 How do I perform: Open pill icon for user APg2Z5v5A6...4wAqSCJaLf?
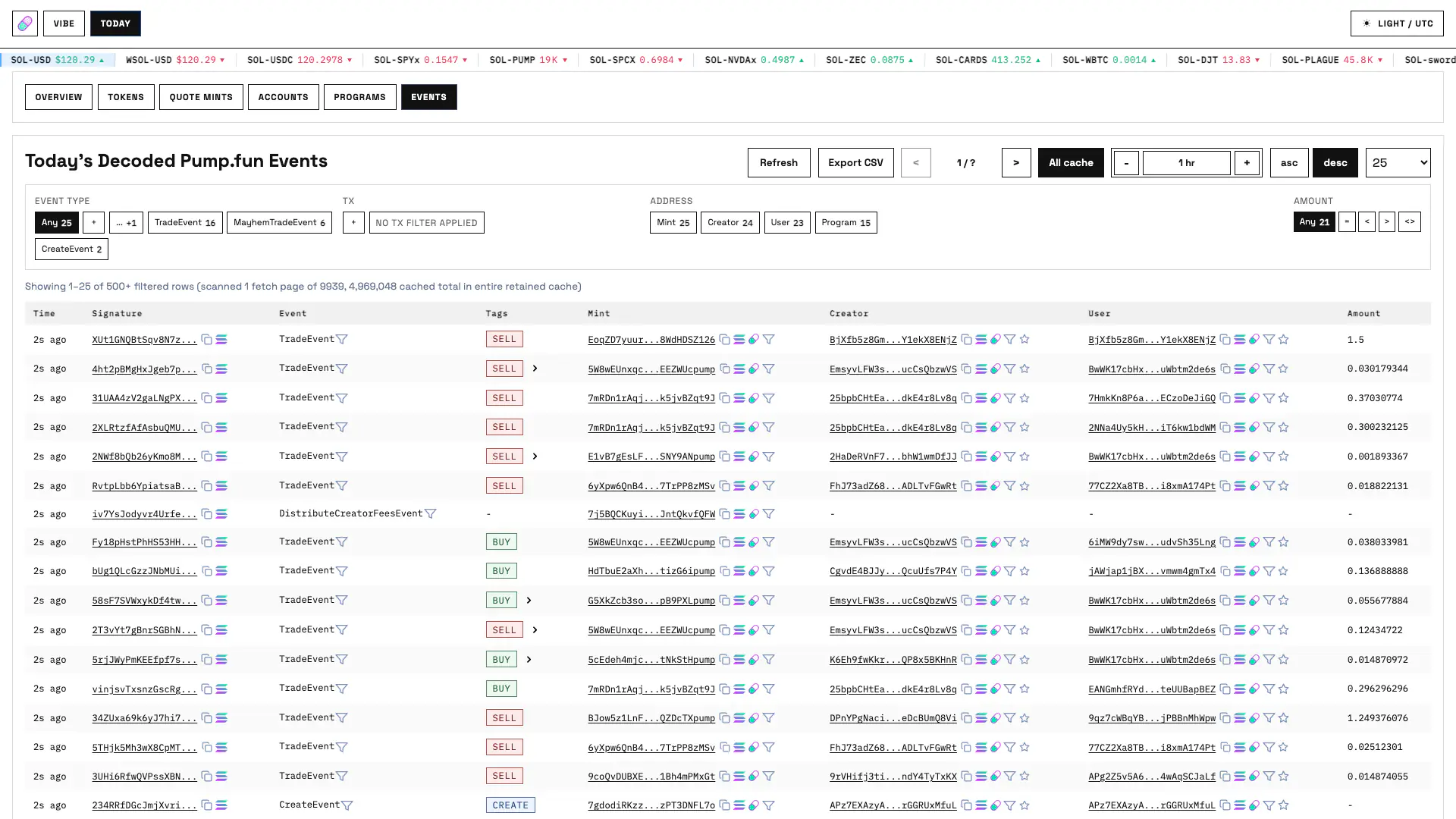tap(1254, 777)
